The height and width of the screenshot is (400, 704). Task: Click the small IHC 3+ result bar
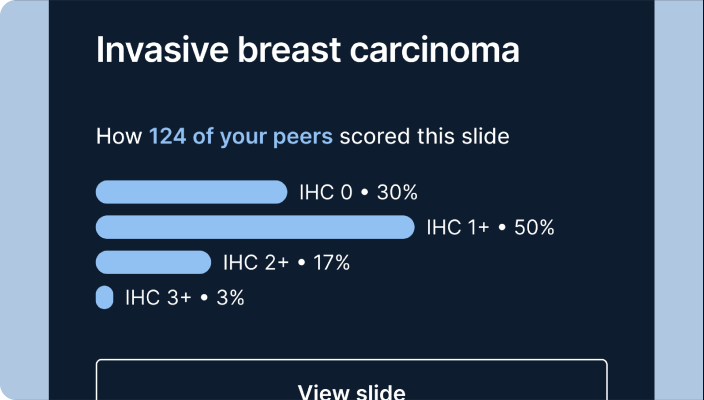click(x=104, y=297)
